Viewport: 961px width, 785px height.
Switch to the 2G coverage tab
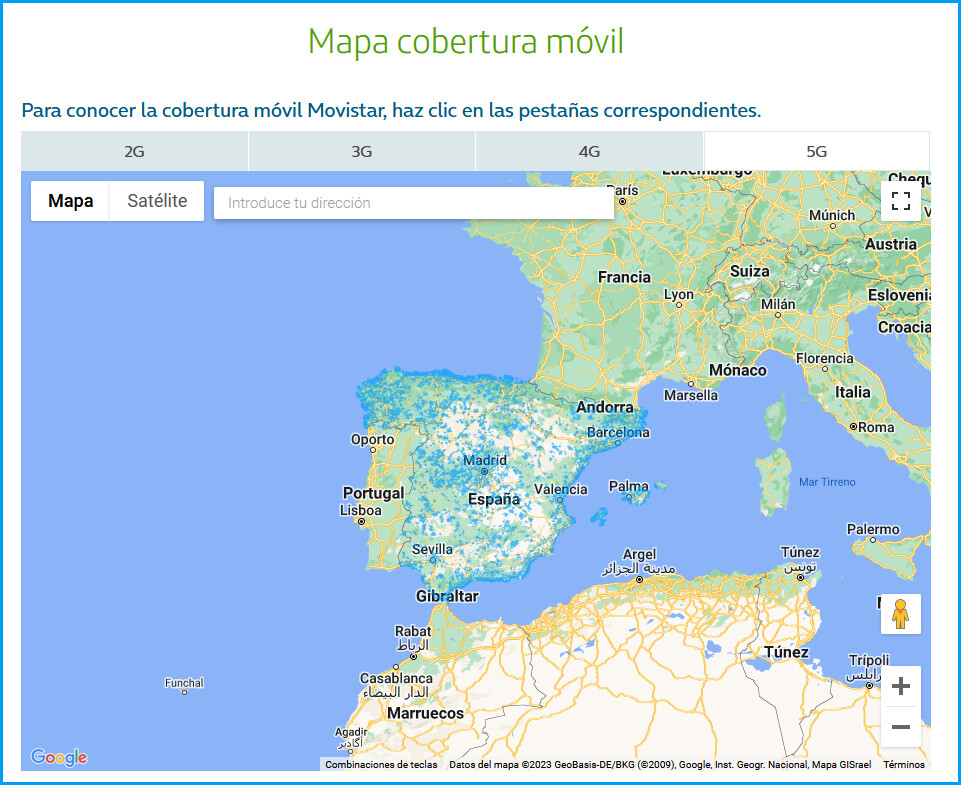pos(134,151)
